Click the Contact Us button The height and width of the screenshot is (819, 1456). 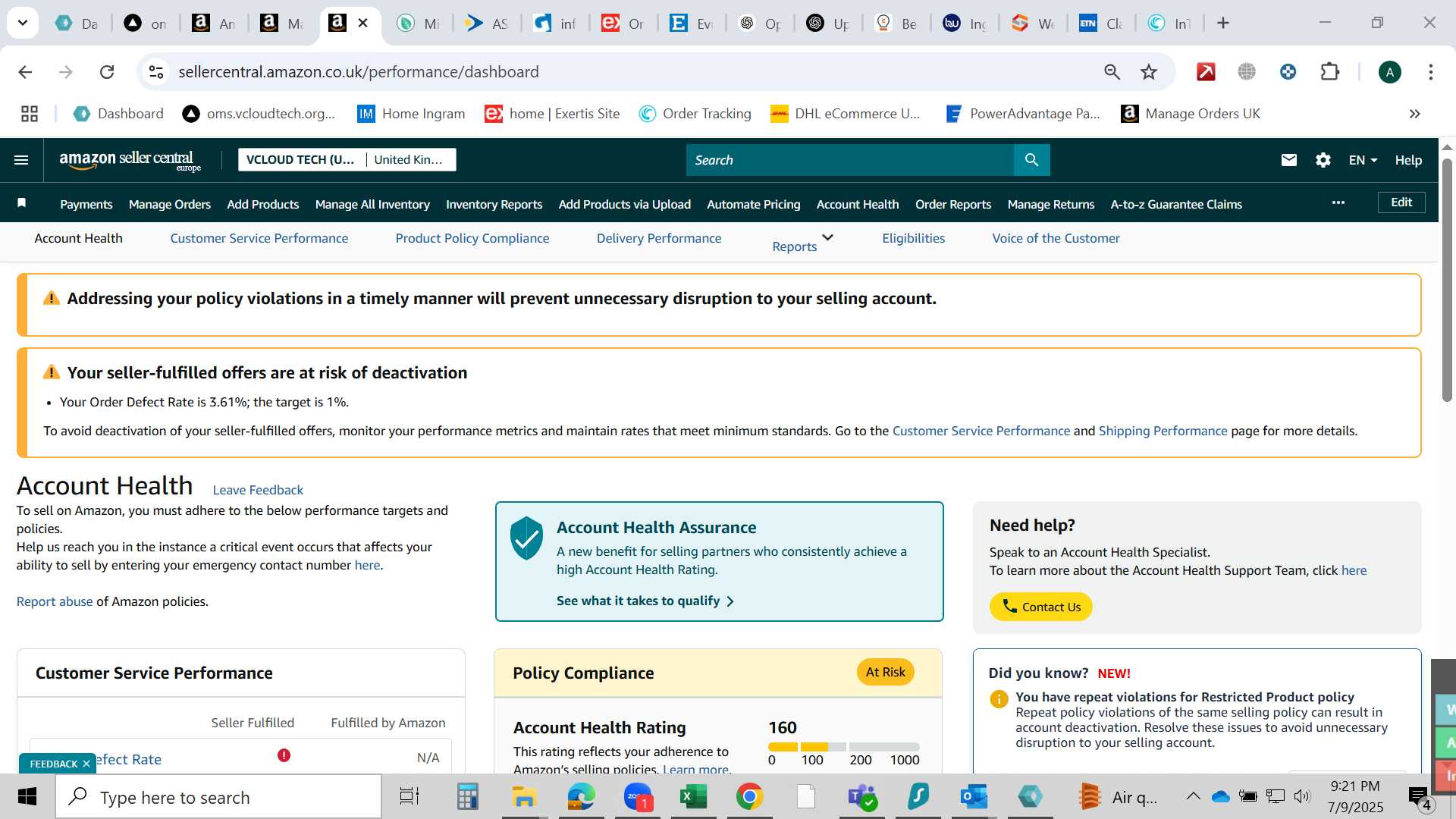click(1040, 607)
